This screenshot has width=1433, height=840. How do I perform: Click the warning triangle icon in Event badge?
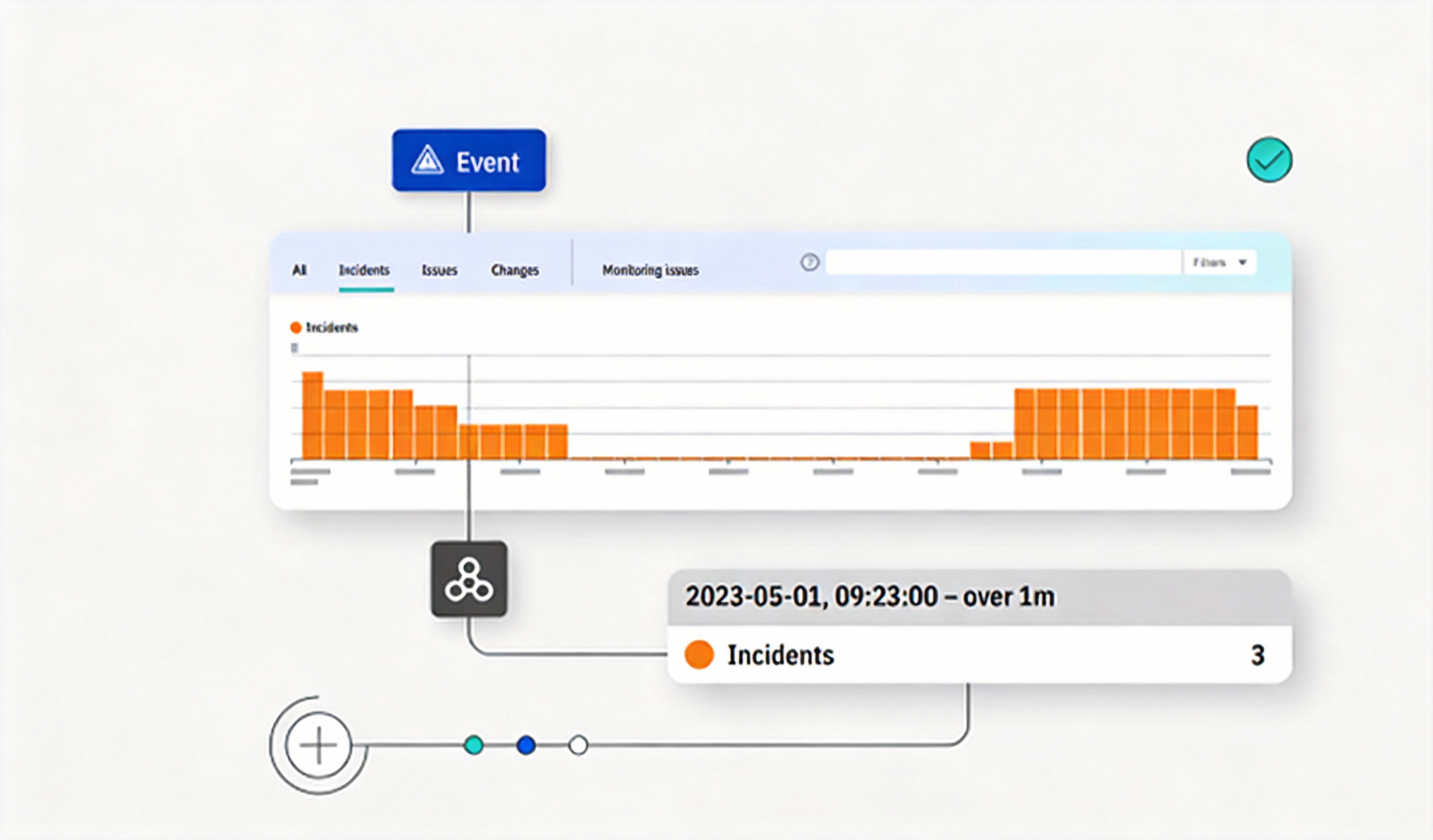tap(427, 161)
